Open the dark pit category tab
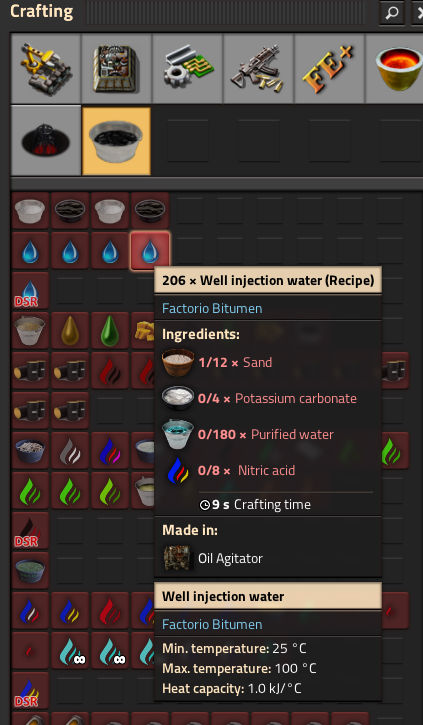This screenshot has width=423, height=725. click(x=46, y=140)
